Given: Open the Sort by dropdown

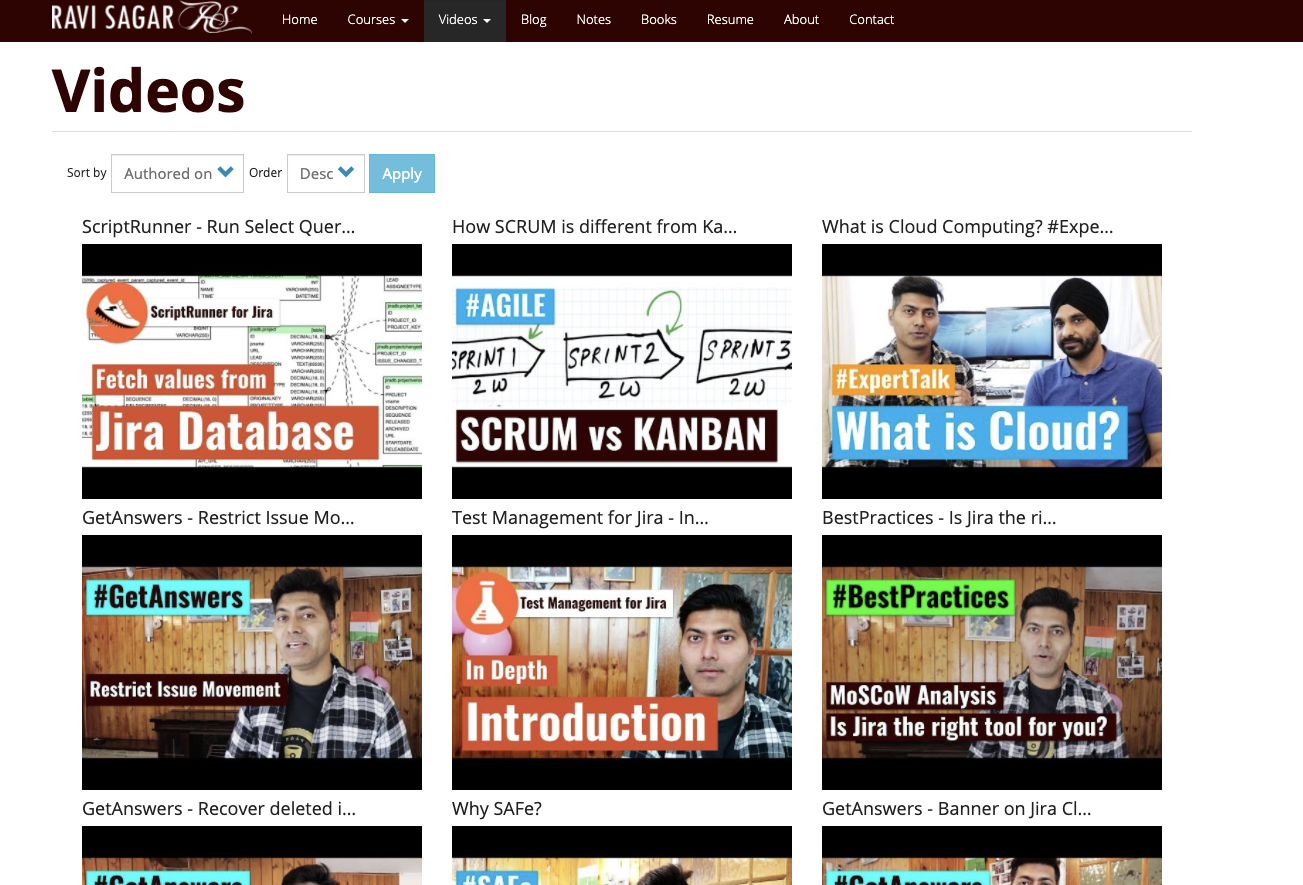Looking at the screenshot, I should [x=177, y=173].
